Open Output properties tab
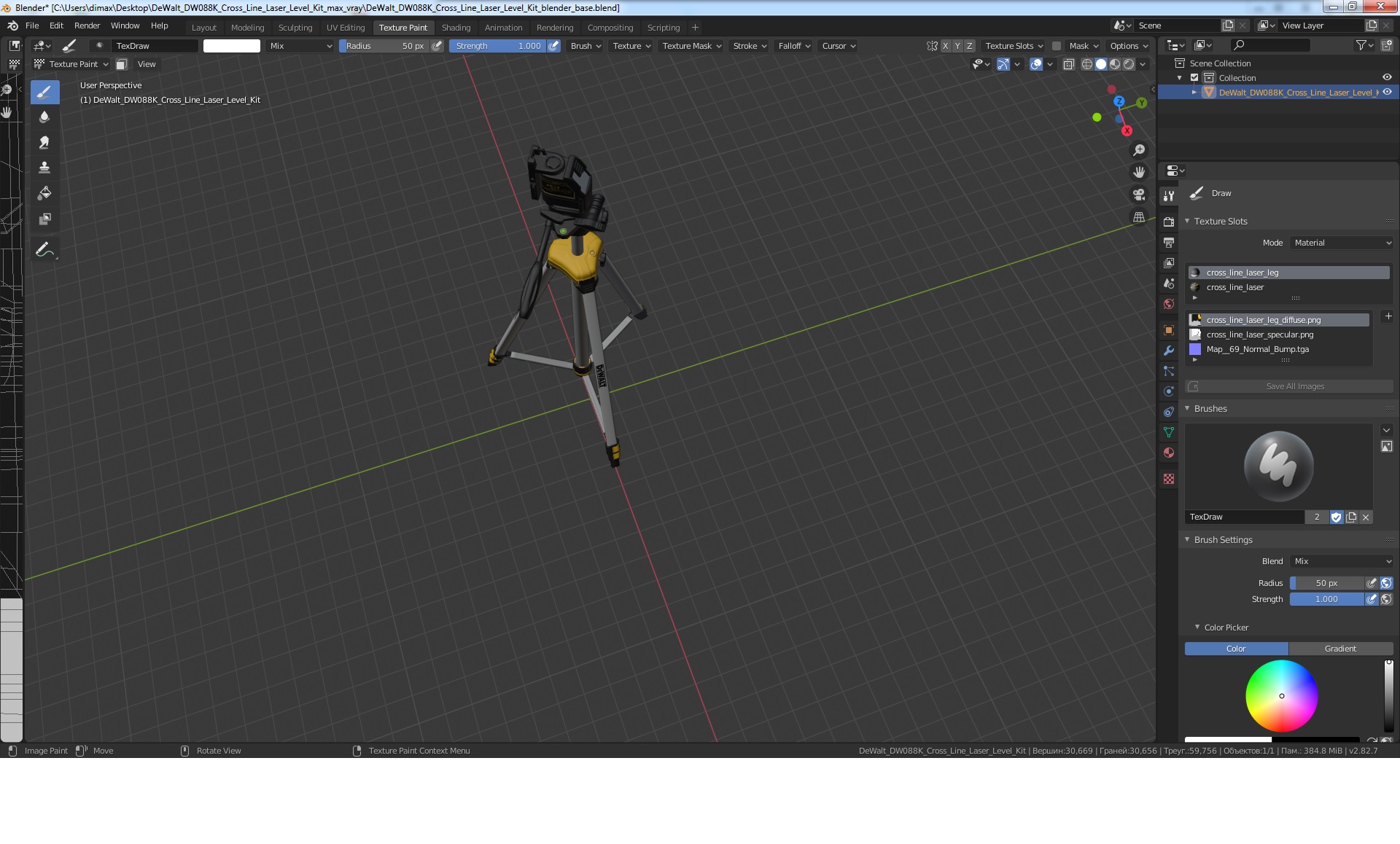This screenshot has height=844, width=1400. 1169,242
